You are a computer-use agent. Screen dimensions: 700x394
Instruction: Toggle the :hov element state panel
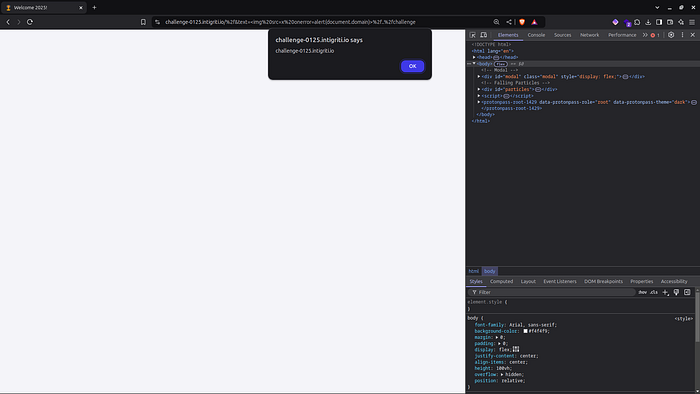(642, 292)
